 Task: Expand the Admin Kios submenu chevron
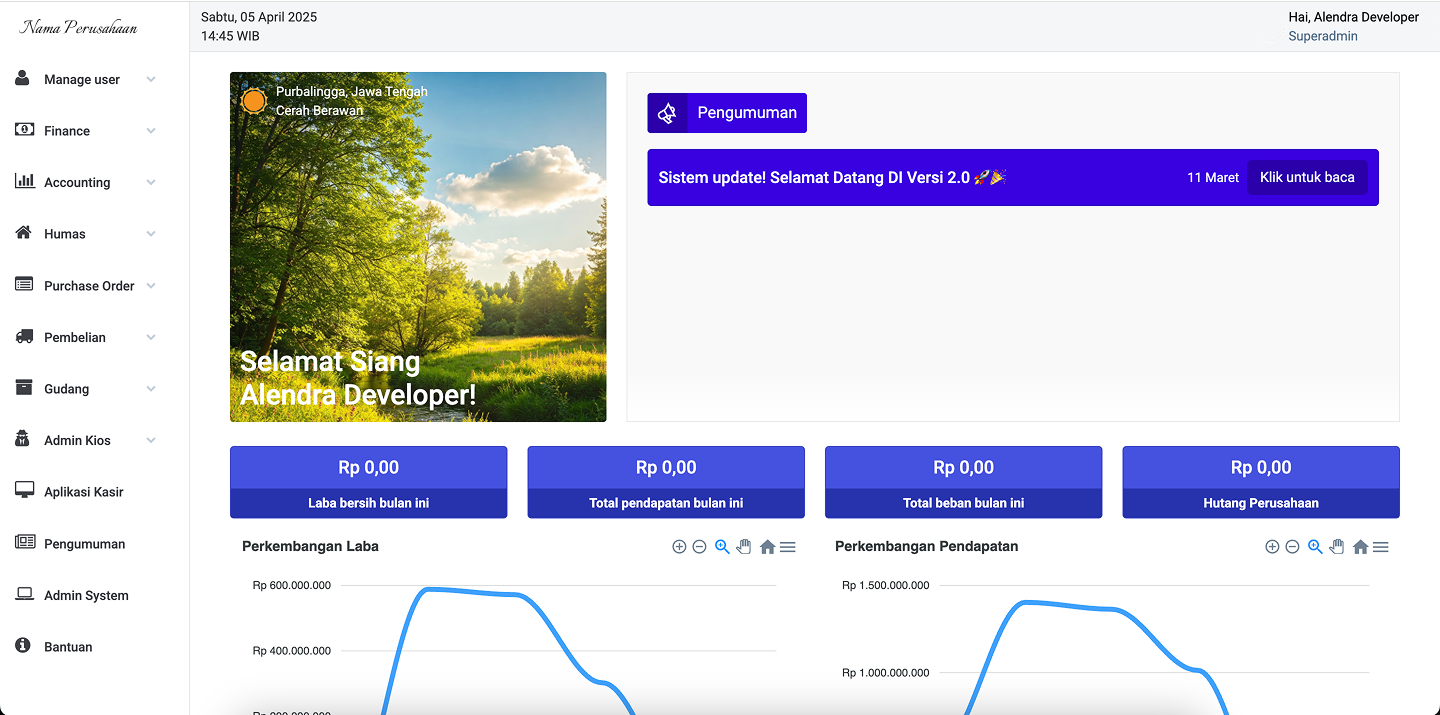(151, 440)
